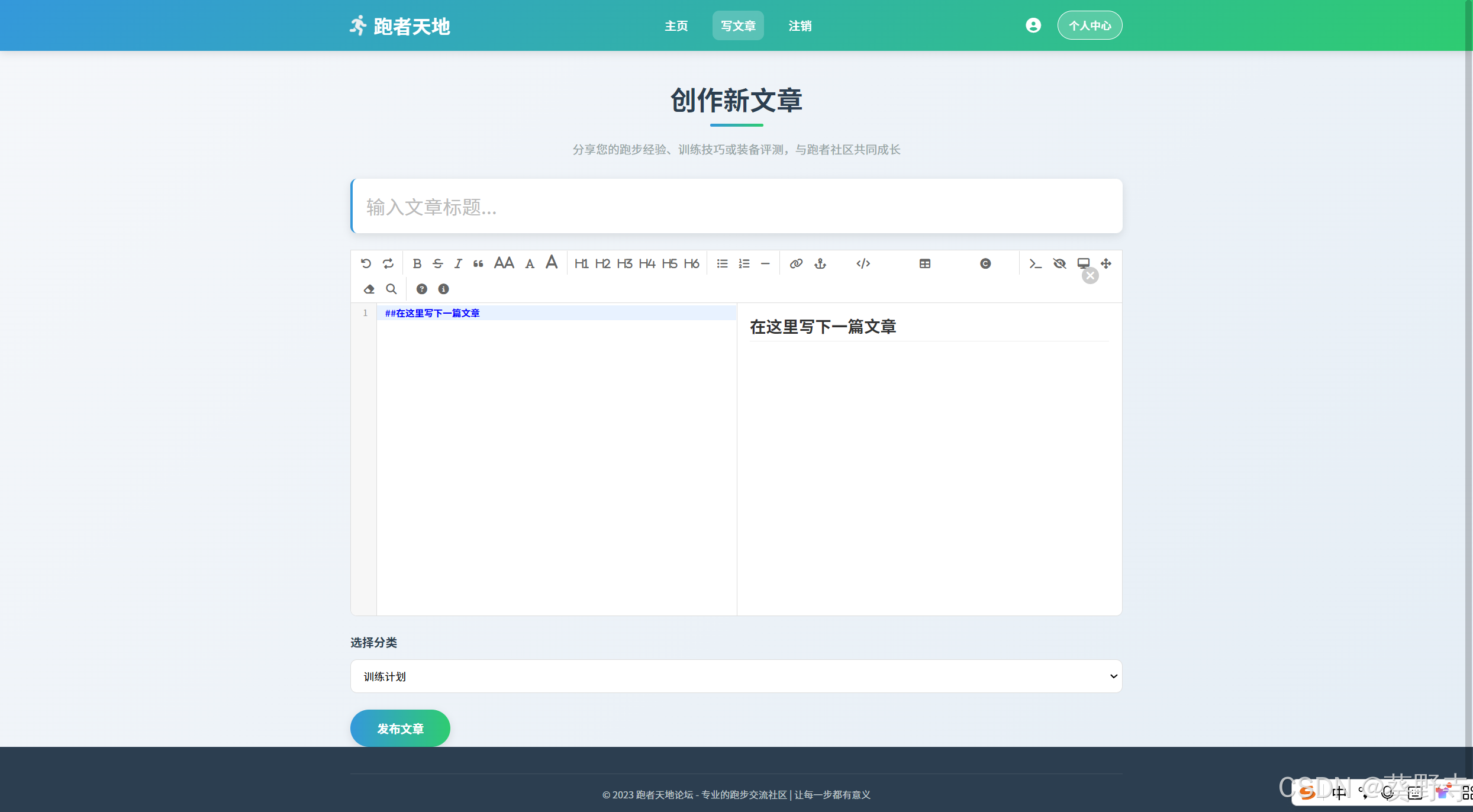The height and width of the screenshot is (812, 1473).
Task: Open 个人中心 button
Action: [1090, 25]
